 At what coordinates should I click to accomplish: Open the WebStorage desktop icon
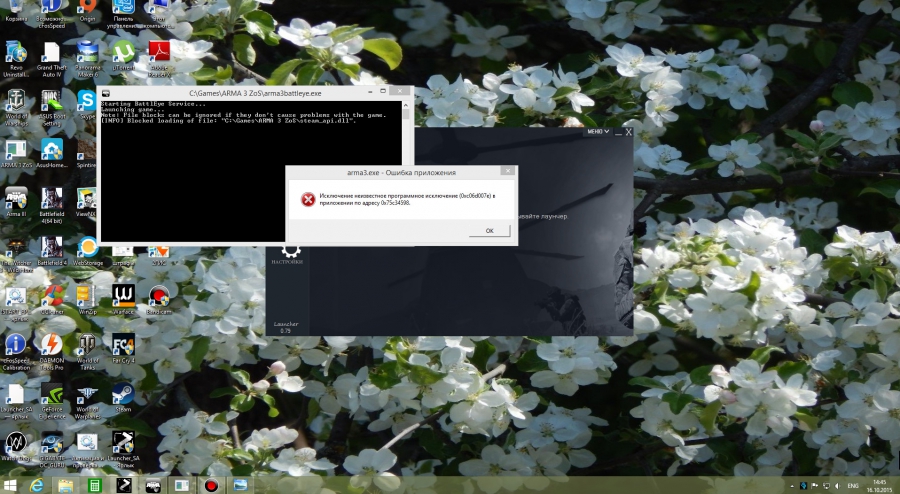(x=88, y=251)
